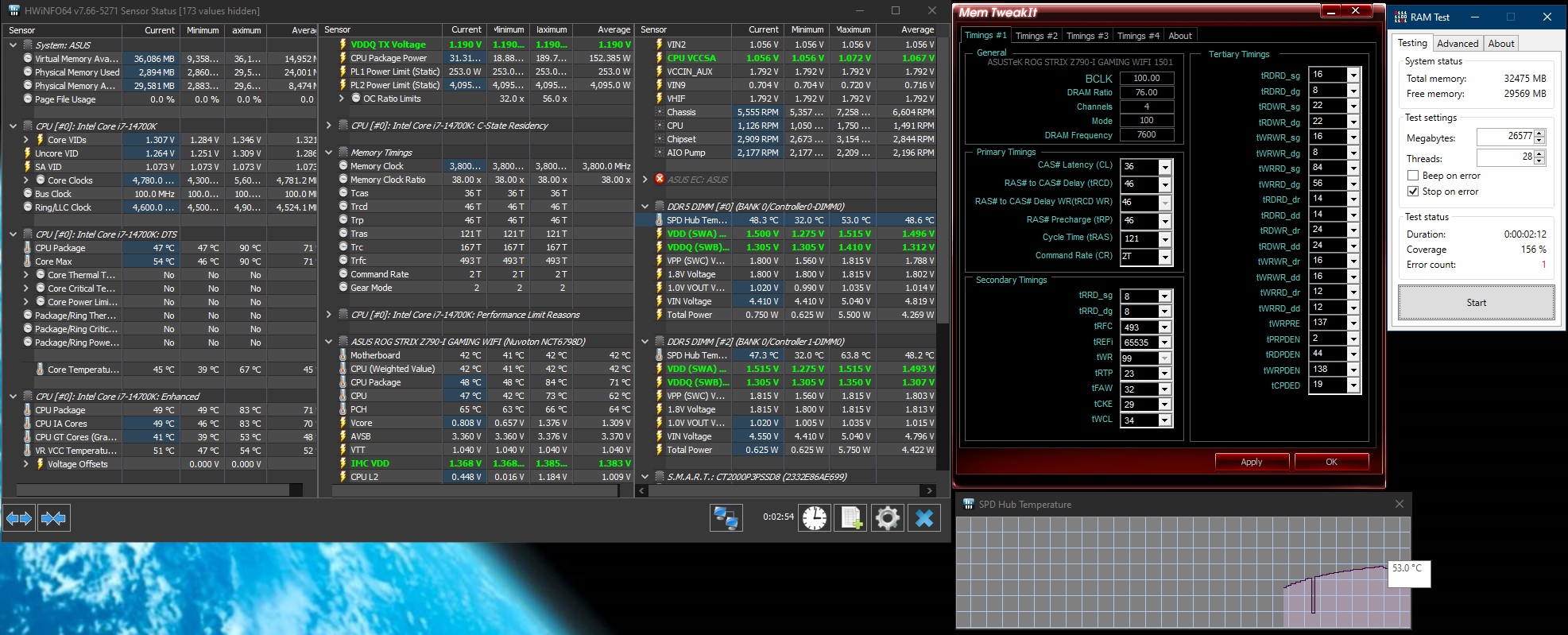Click the BCLK value field in Mem TweakIt
Image resolution: width=1568 pixels, height=635 pixels.
pyautogui.click(x=1146, y=78)
